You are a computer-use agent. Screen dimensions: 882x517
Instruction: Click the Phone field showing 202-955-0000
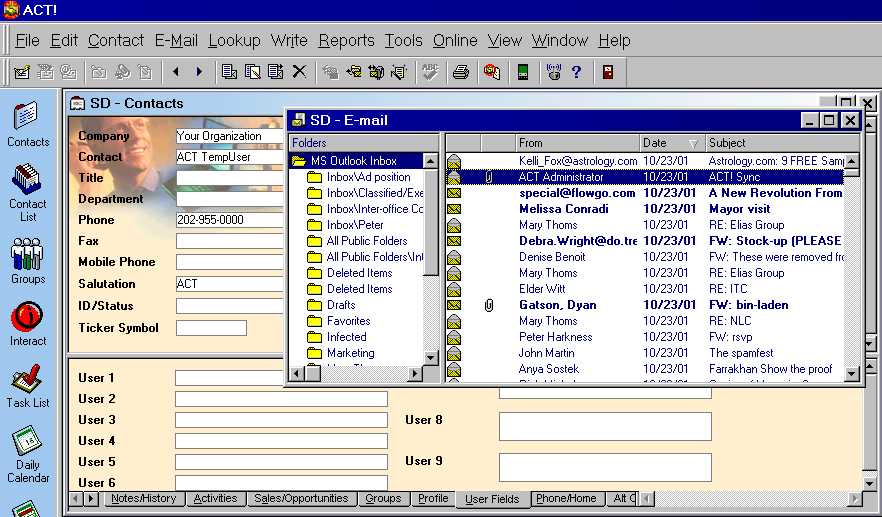coord(230,220)
